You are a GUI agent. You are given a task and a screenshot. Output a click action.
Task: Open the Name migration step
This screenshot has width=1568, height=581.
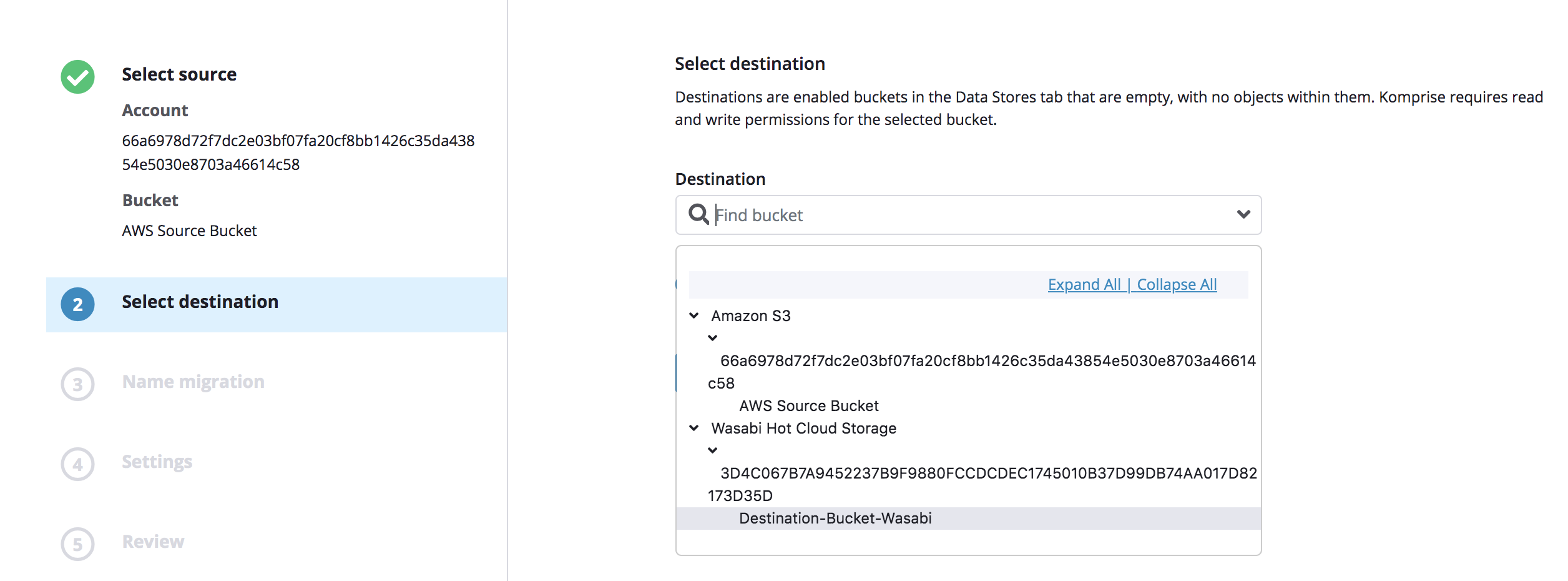(x=193, y=382)
